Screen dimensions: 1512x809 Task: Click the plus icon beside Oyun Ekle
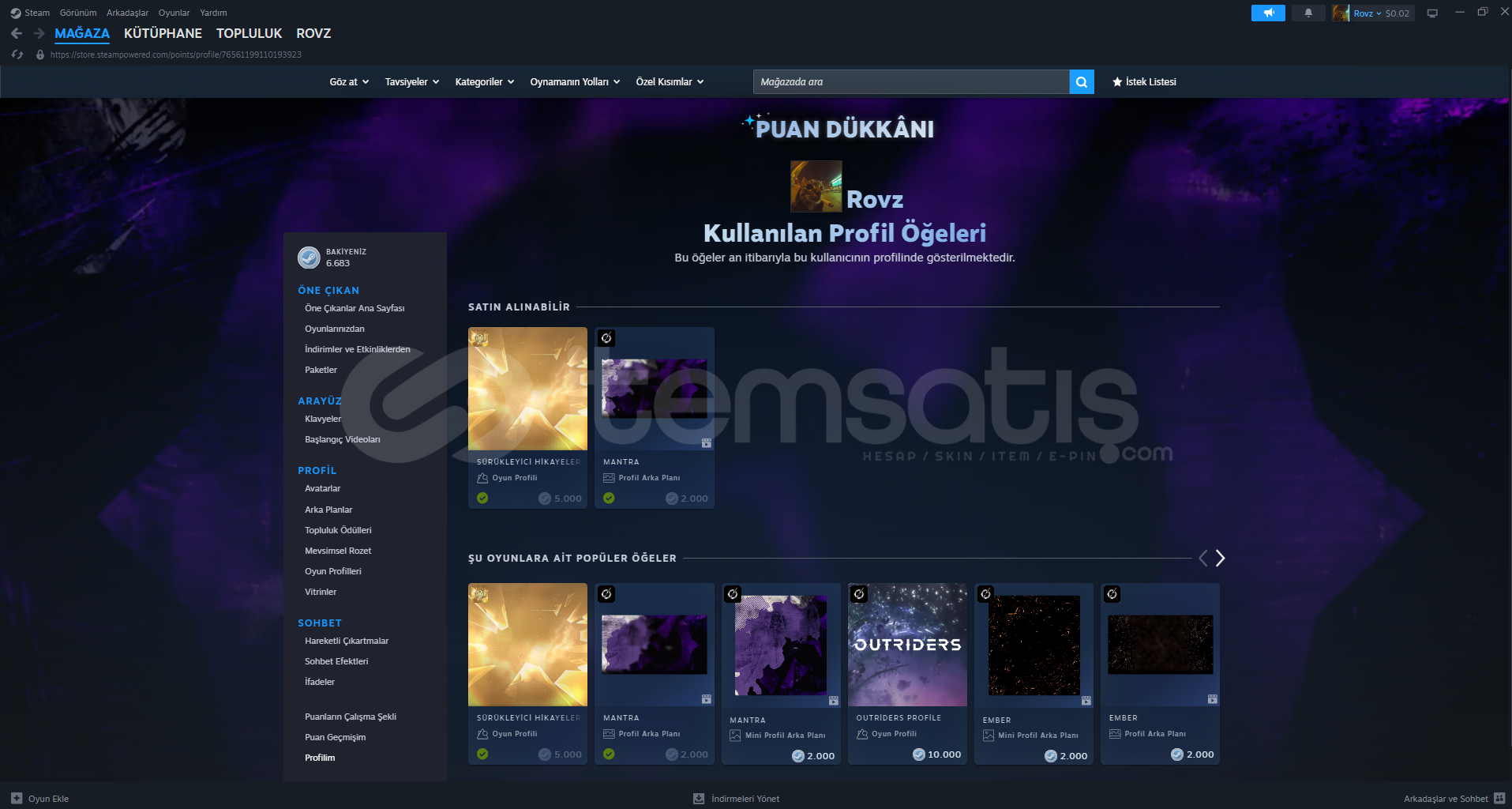(x=17, y=799)
